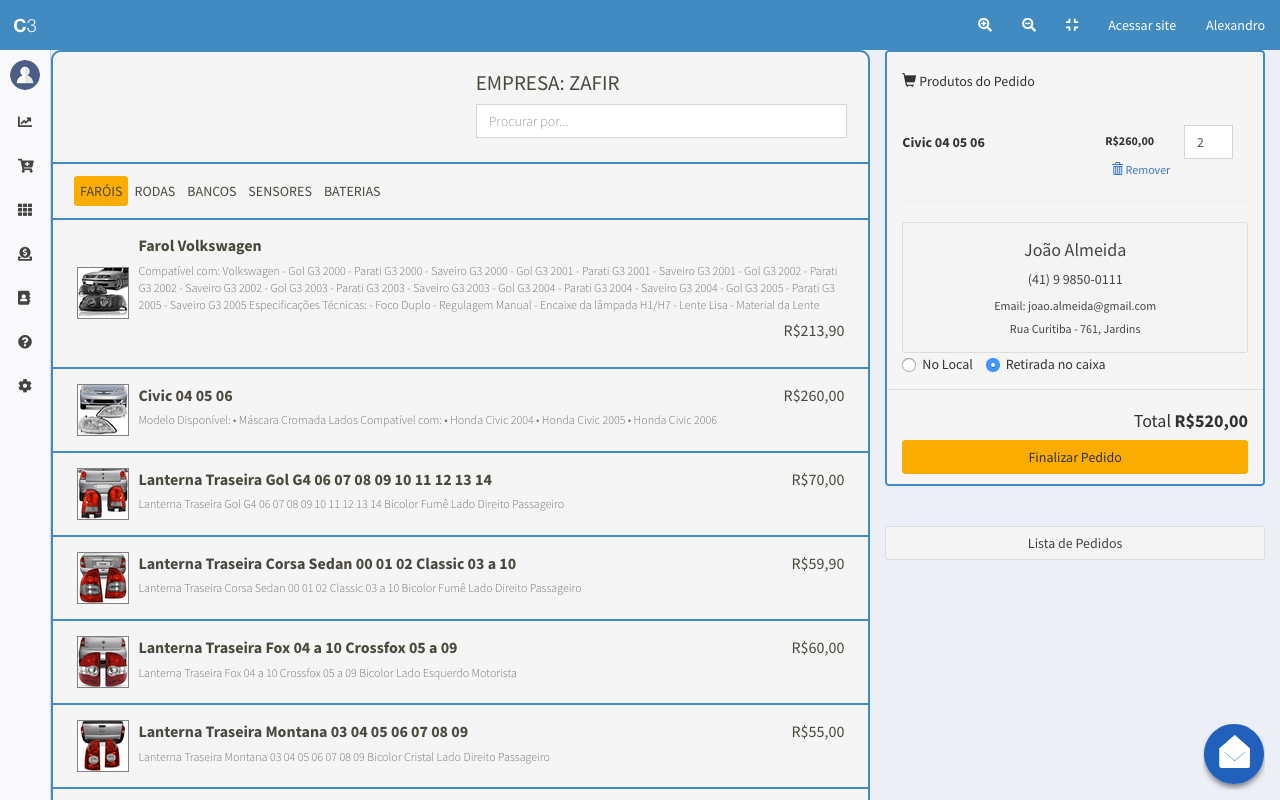Open the shopping cart sidebar icon
1280x800 pixels.
(x=25, y=166)
